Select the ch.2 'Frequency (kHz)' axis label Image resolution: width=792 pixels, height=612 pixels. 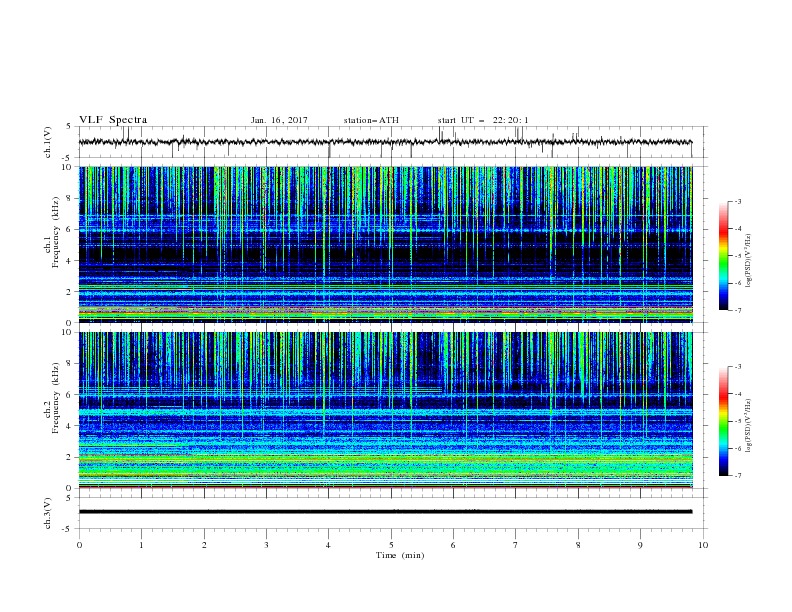click(x=56, y=398)
